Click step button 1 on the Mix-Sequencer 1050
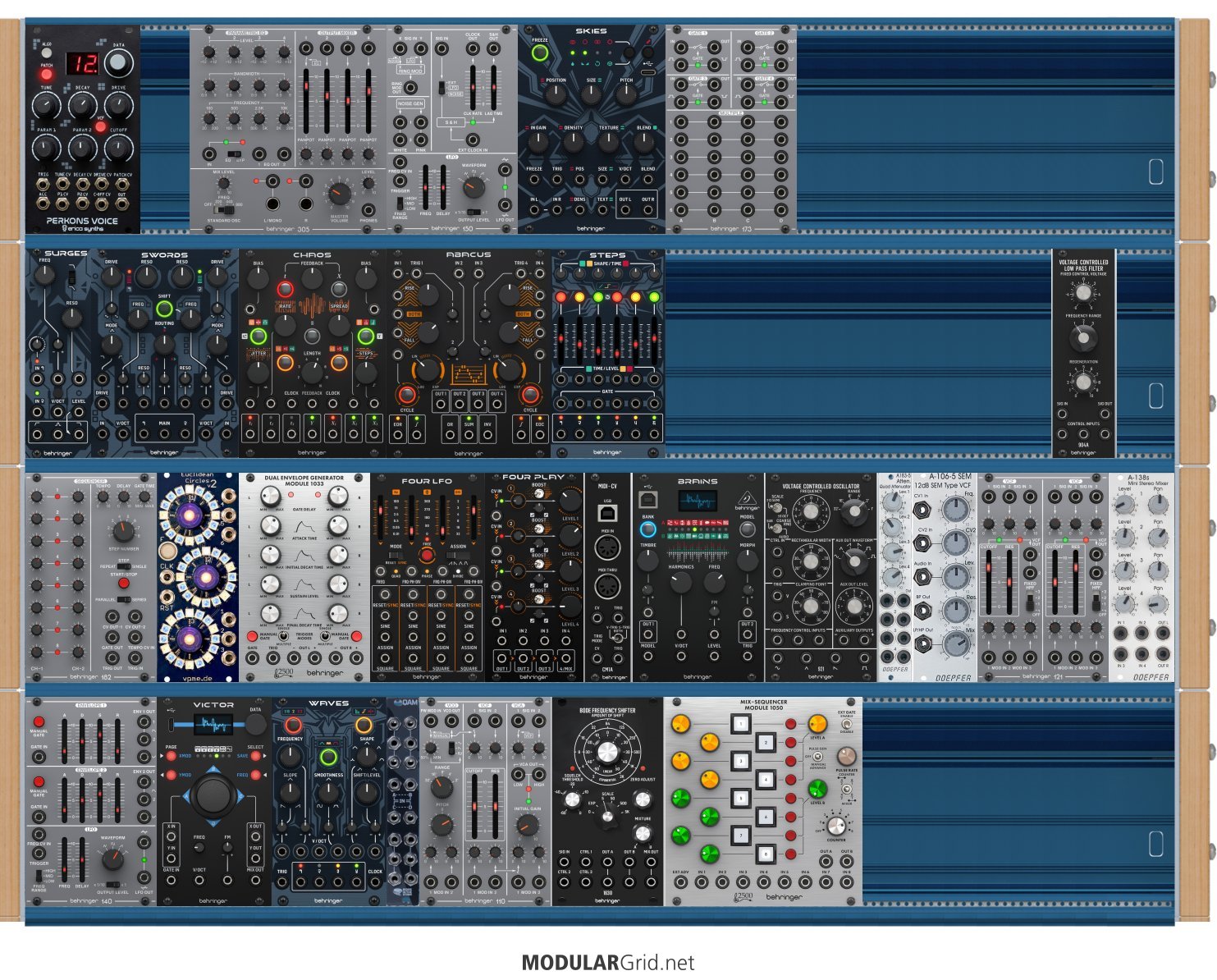 click(x=741, y=724)
